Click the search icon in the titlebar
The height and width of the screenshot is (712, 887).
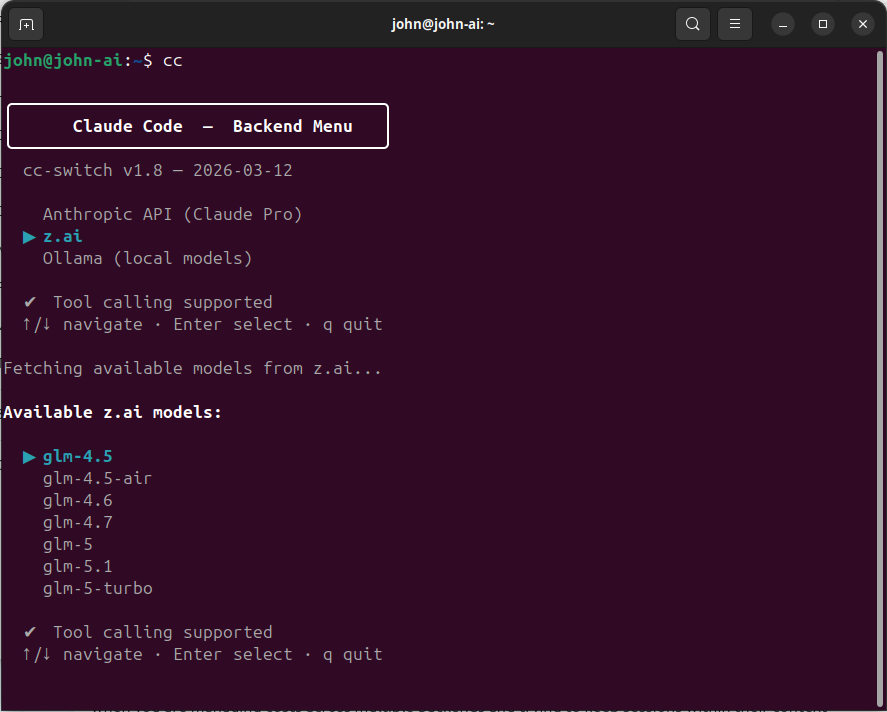[x=693, y=24]
